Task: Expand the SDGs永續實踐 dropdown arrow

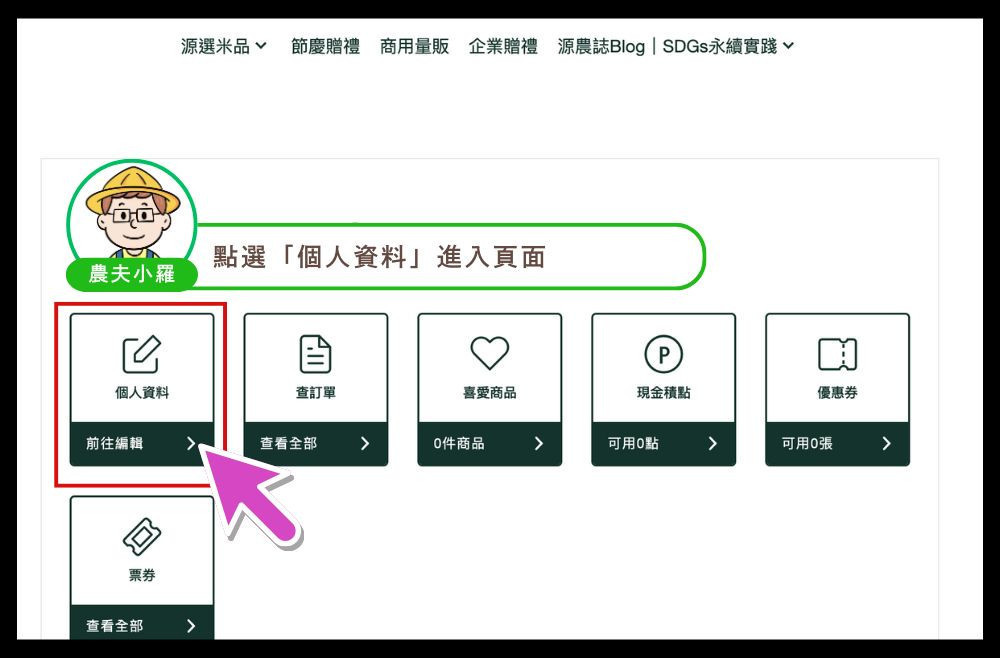Action: 788,46
